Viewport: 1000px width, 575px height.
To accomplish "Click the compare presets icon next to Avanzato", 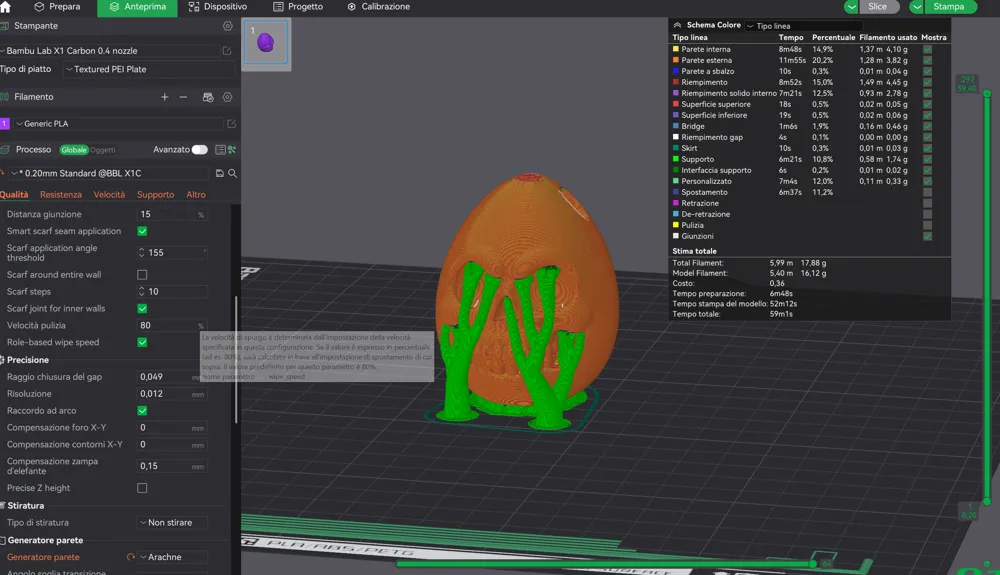I will 232,150.
